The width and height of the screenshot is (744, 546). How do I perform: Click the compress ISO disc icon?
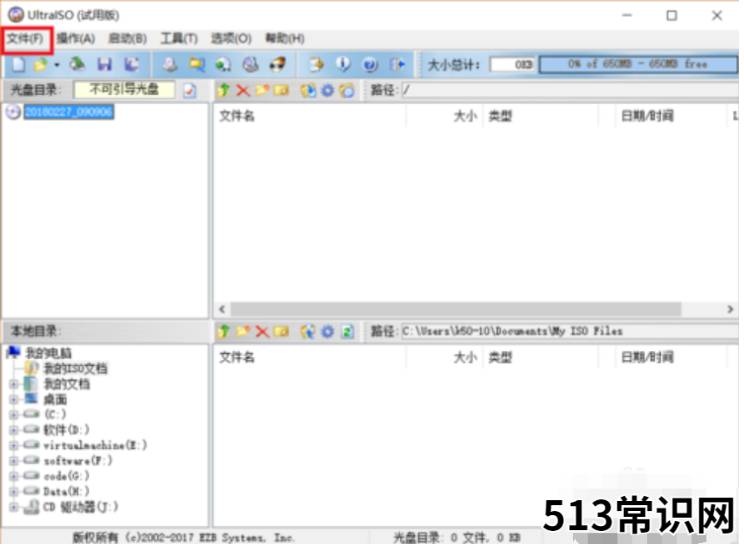click(251, 64)
